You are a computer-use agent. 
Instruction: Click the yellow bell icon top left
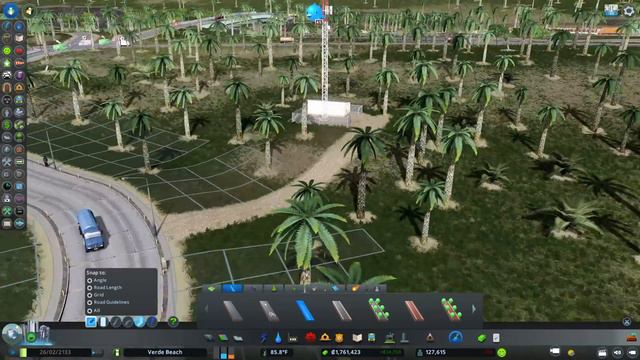28,11
